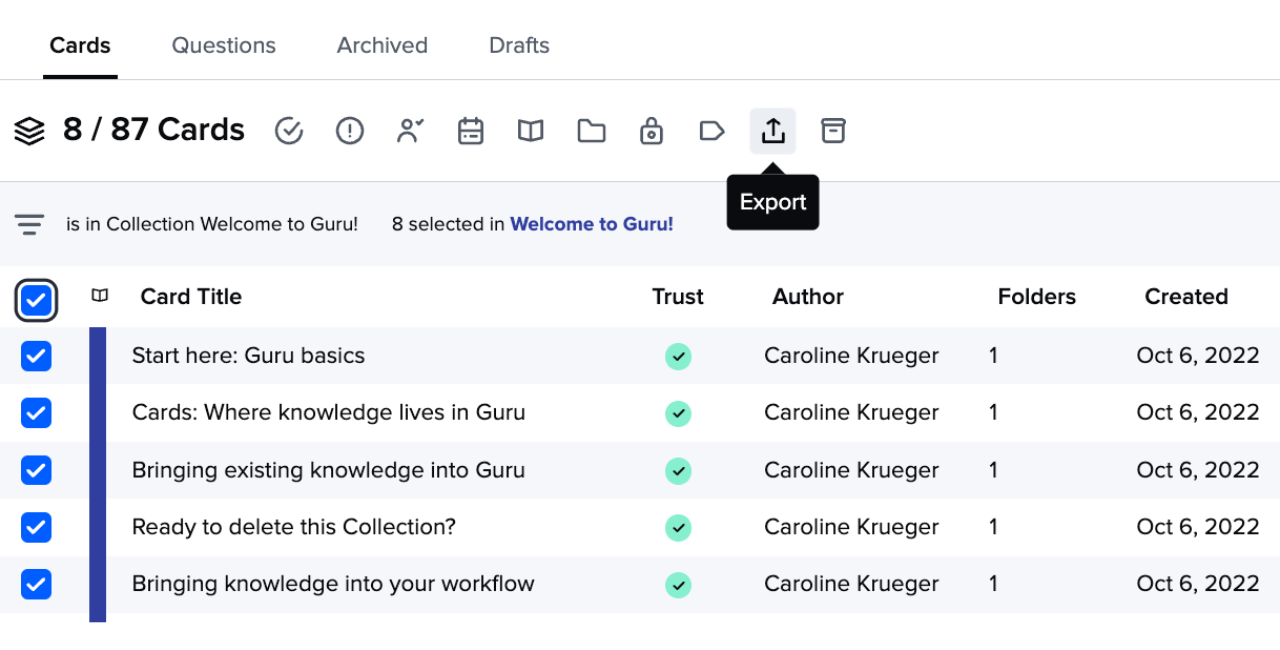Click Caroline Krueger in Cards: Where knowledge lives row

point(851,412)
